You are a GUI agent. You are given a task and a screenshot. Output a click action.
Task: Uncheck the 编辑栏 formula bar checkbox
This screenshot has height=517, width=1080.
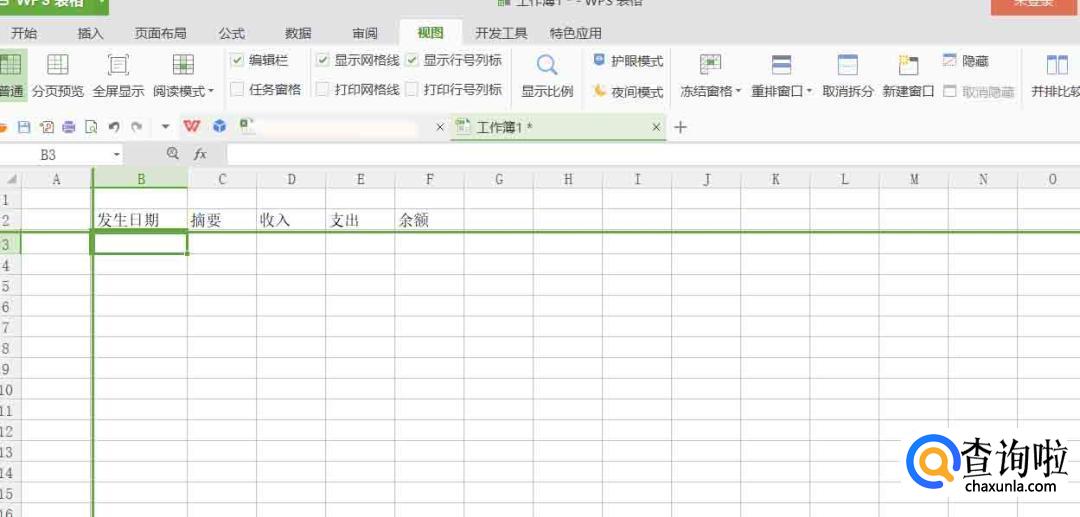click(x=237, y=61)
